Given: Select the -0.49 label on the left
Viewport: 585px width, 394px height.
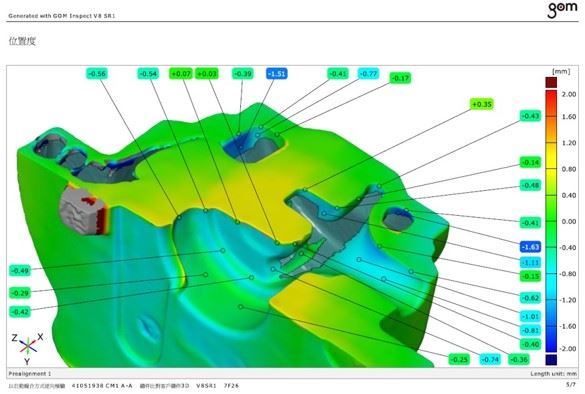Looking at the screenshot, I should click(x=20, y=270).
